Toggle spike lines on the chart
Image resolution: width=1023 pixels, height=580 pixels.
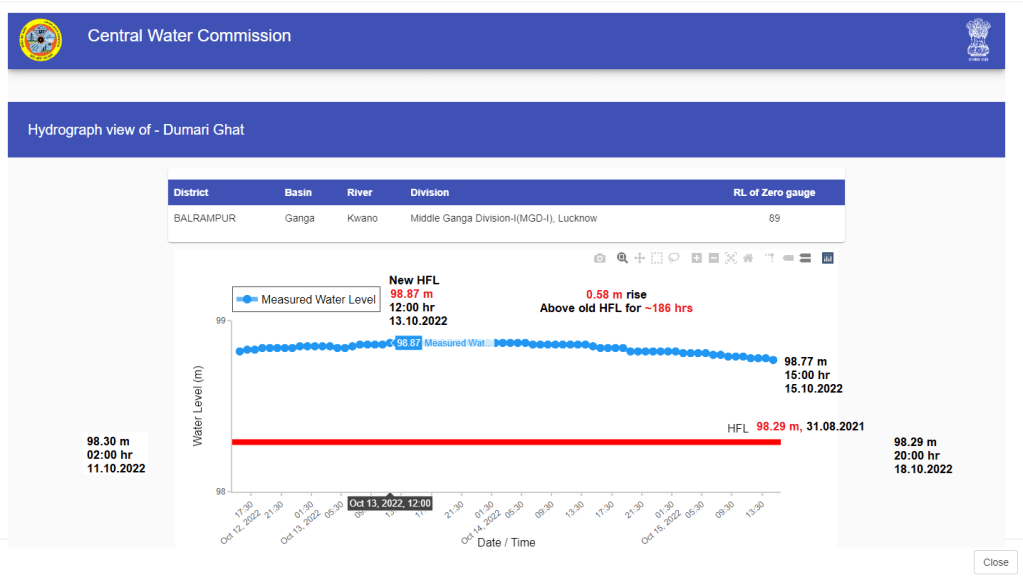pyautogui.click(x=770, y=258)
